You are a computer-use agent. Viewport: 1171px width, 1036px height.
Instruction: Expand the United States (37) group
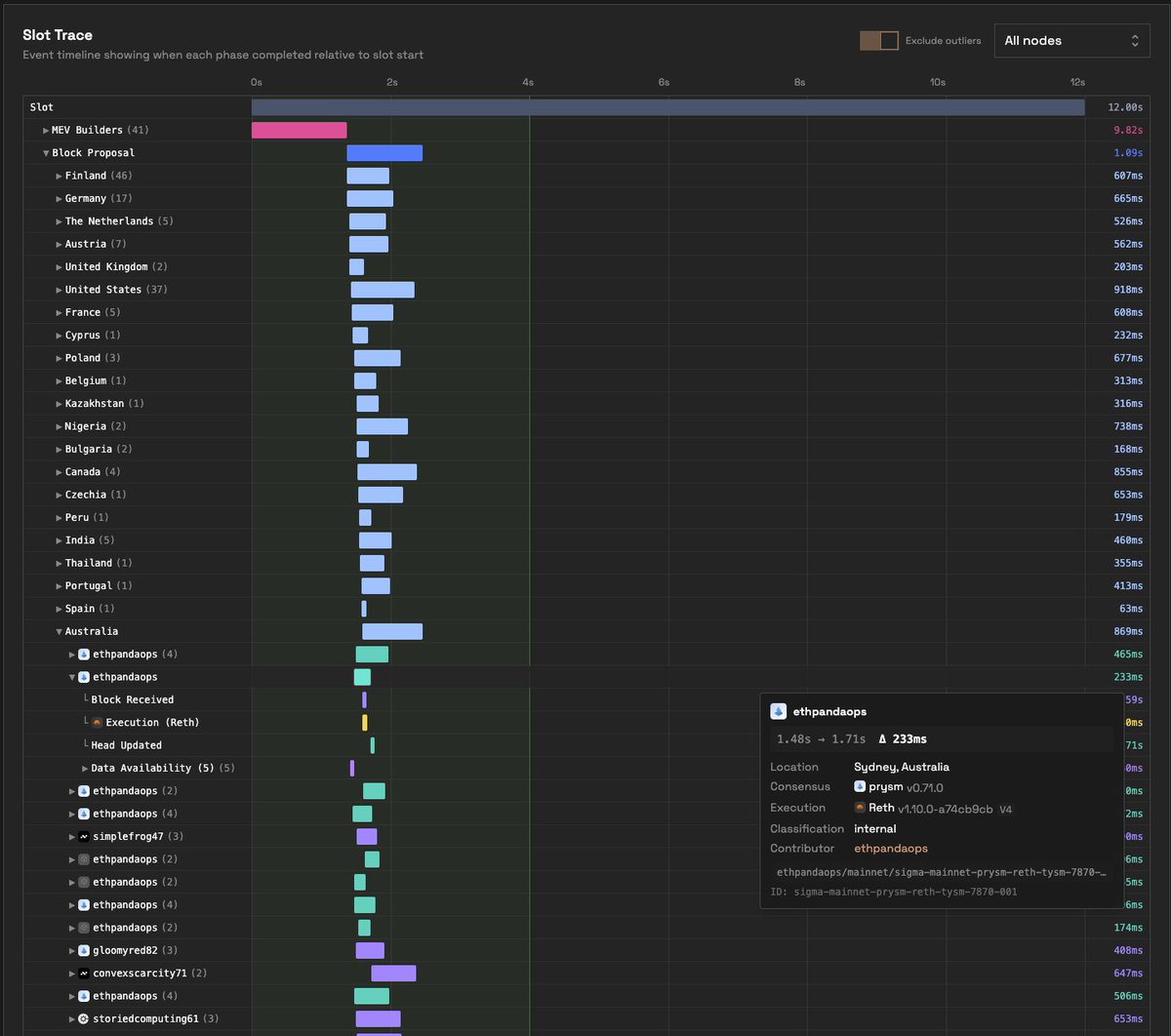59,290
